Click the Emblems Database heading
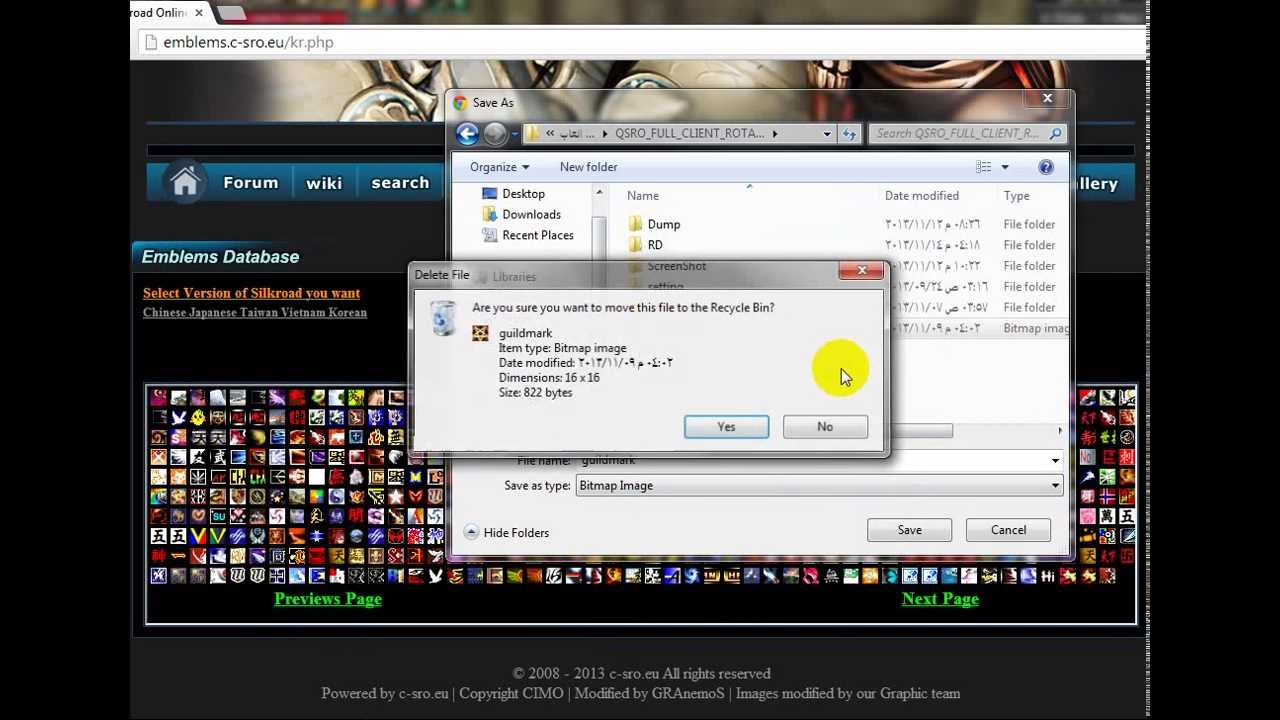The width and height of the screenshot is (1280, 720). (220, 257)
